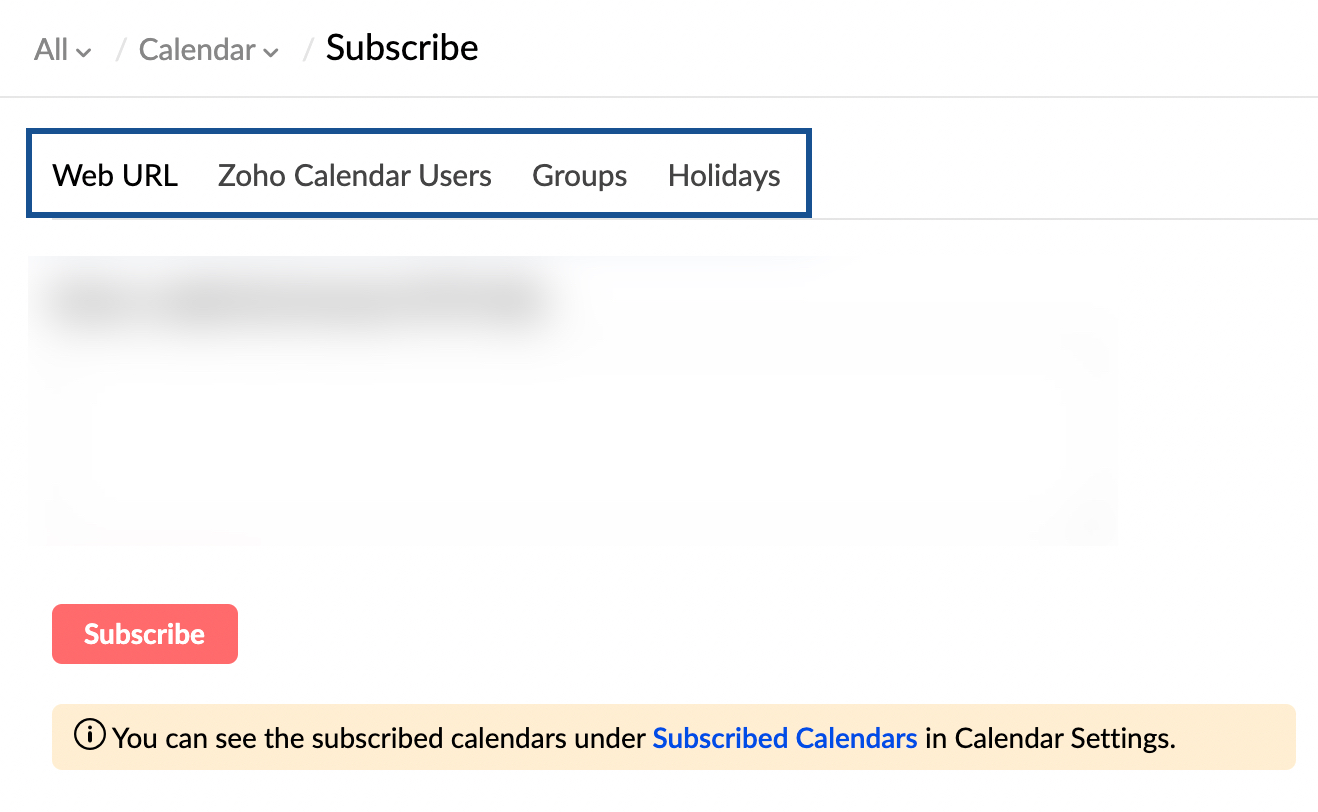Viewport: 1318px width, 812px height.
Task: Switch to the Web URL tab
Action: 114,175
